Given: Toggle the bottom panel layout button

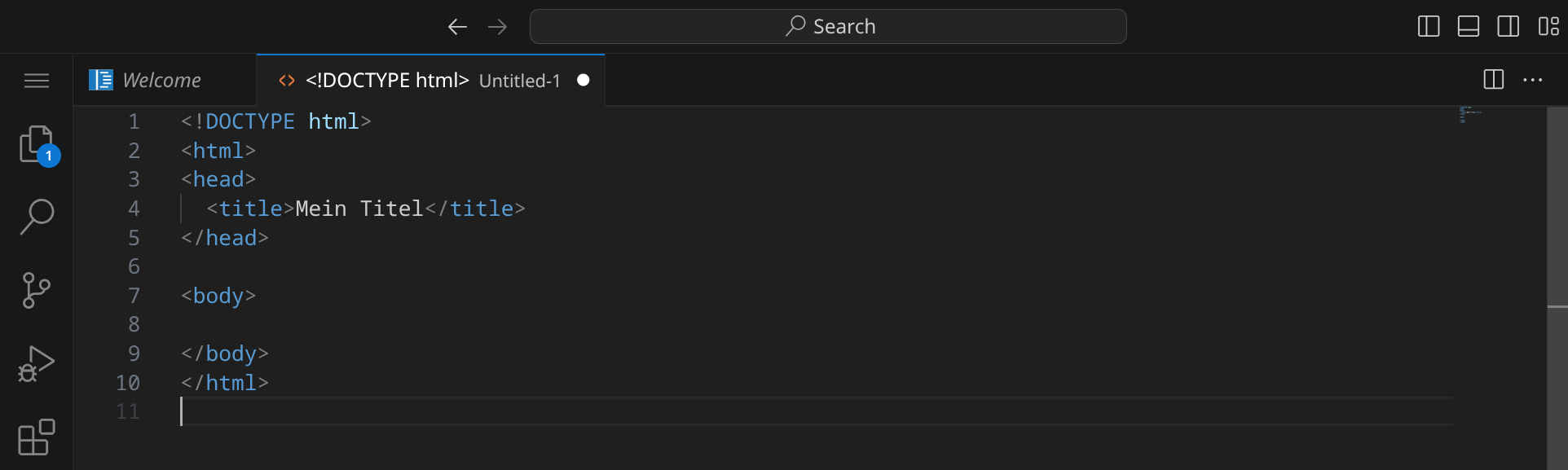Looking at the screenshot, I should coord(1469,27).
